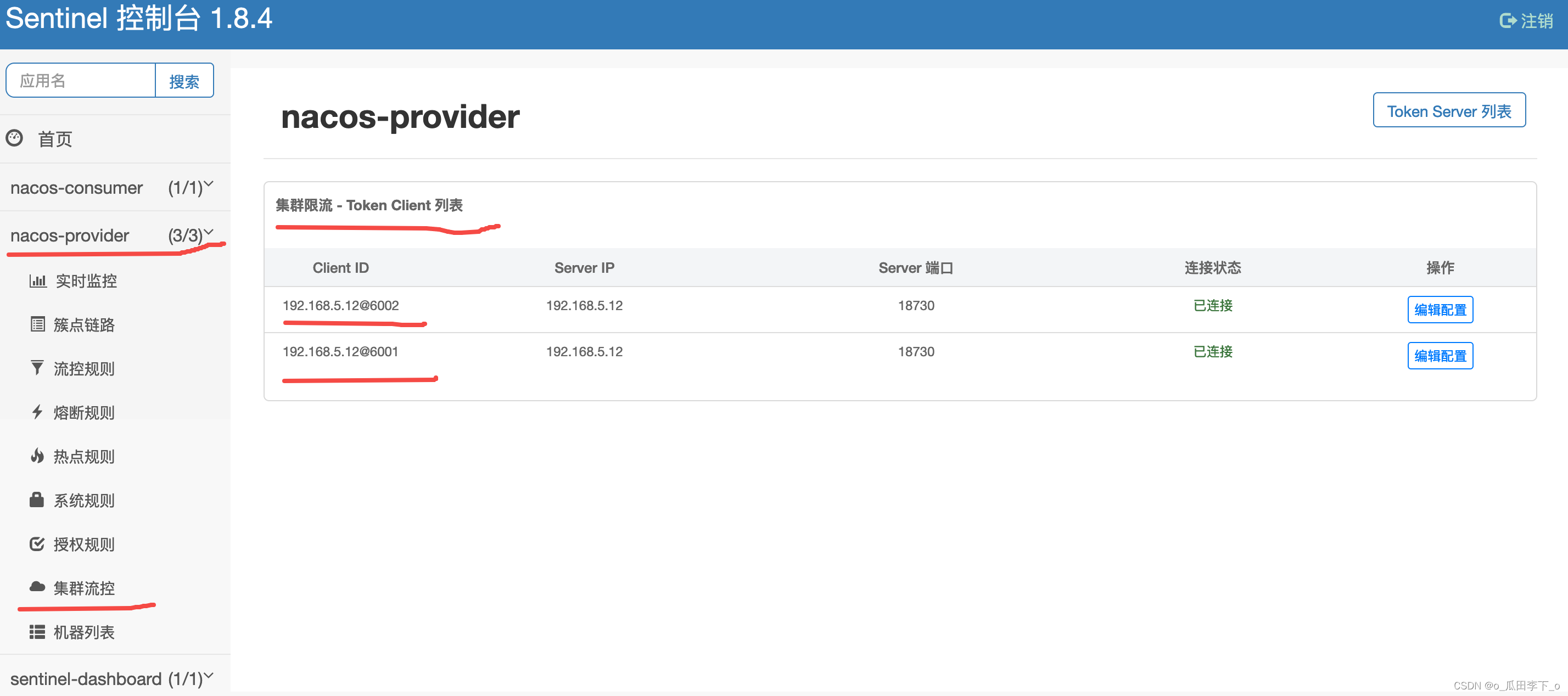Screen dimensions: 1568x696
Task: Click the logout arrow icon beside 注销
Action: [x=1507, y=21]
